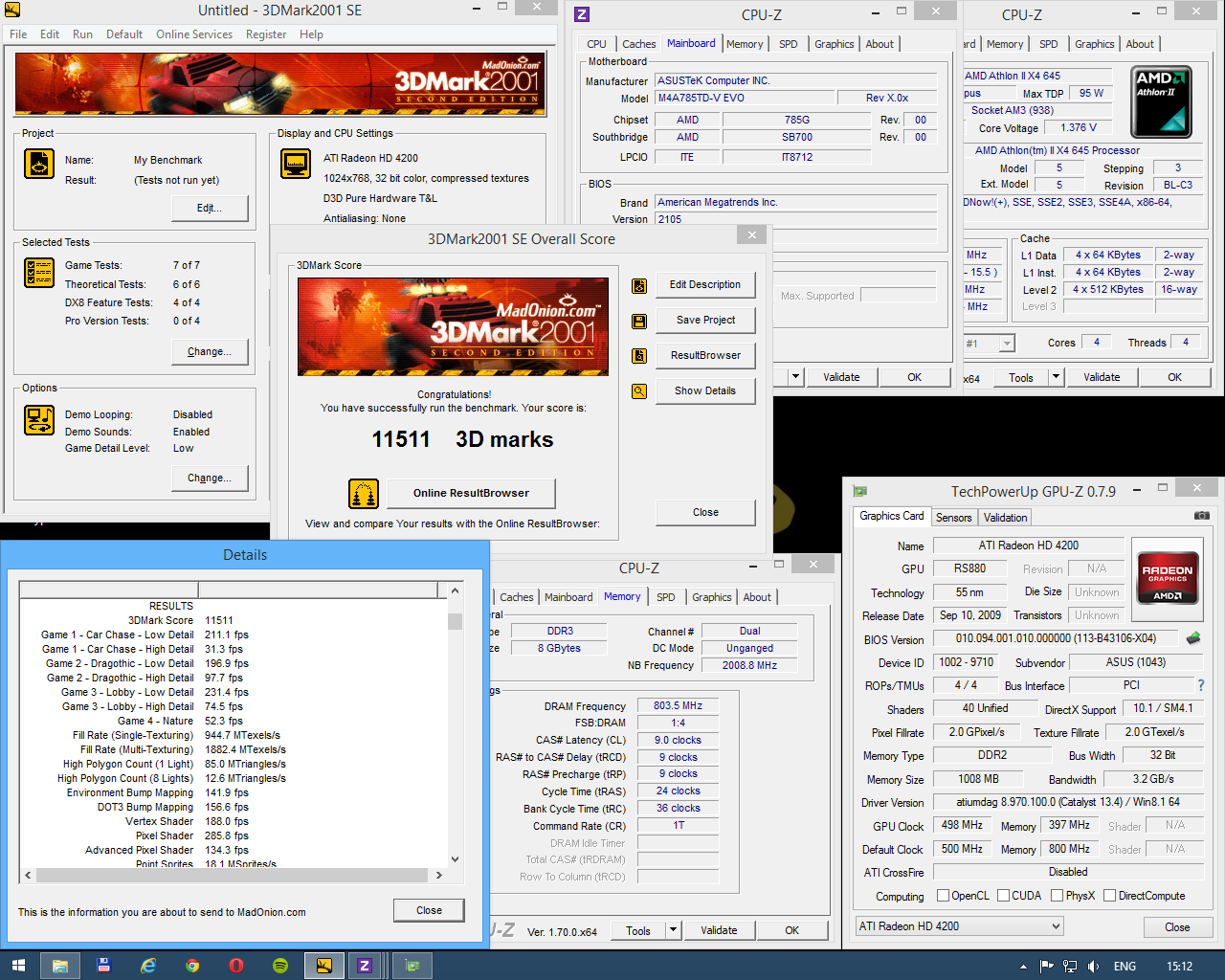Click the Change button under Selected Tests

tap(209, 352)
